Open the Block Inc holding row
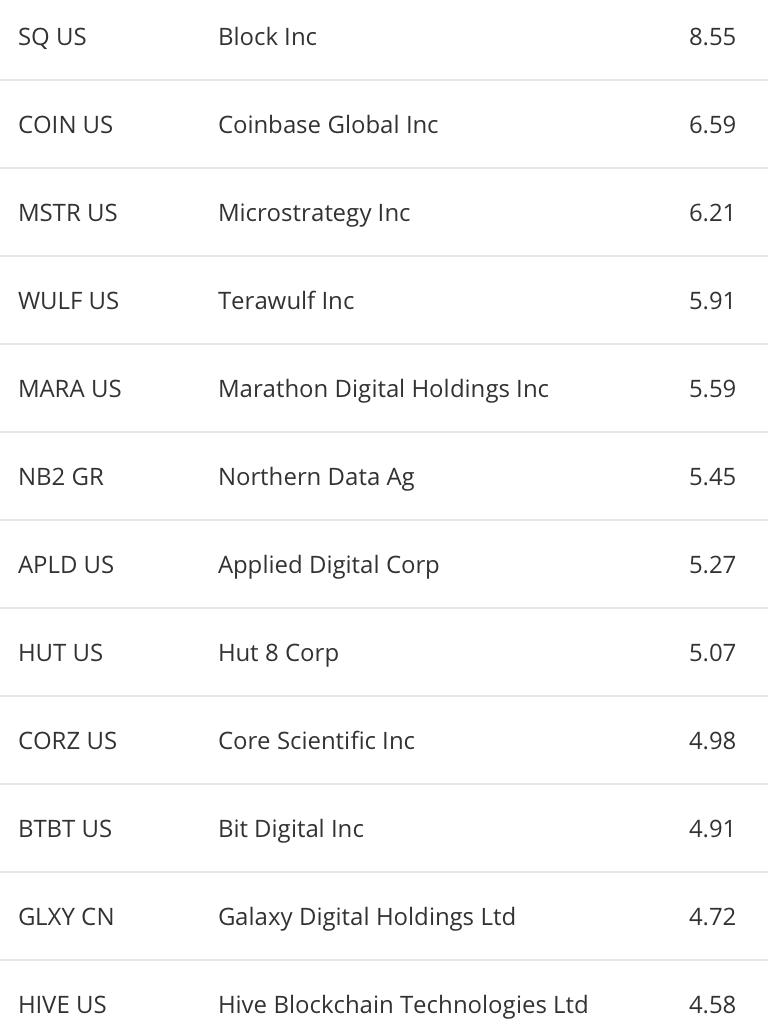This screenshot has width=768, height=1034. click(x=384, y=37)
